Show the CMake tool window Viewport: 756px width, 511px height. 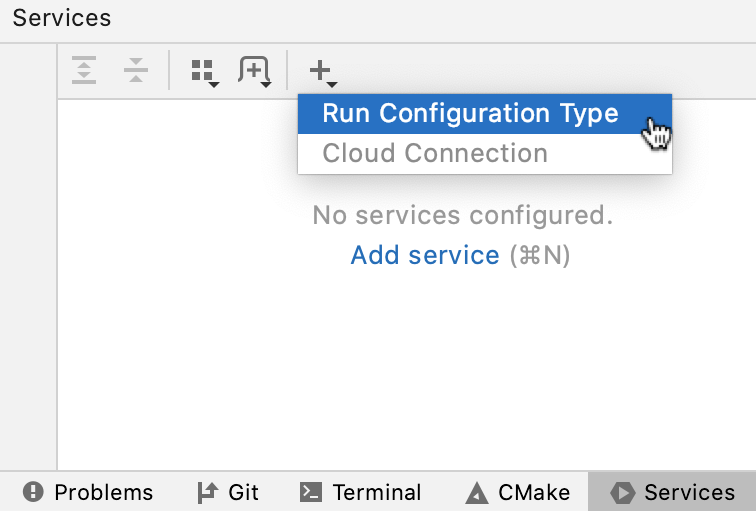519,492
